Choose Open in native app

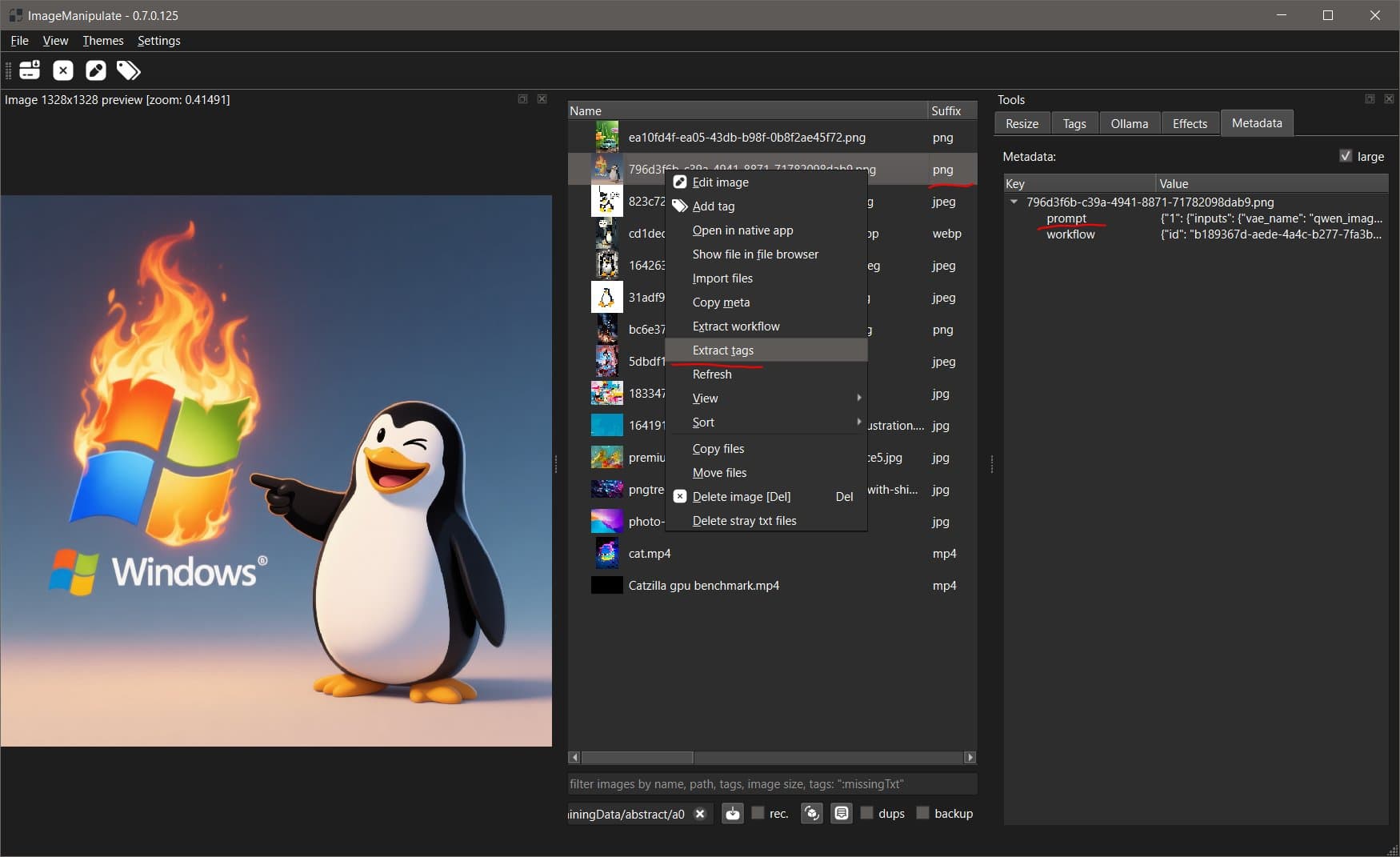click(766, 230)
